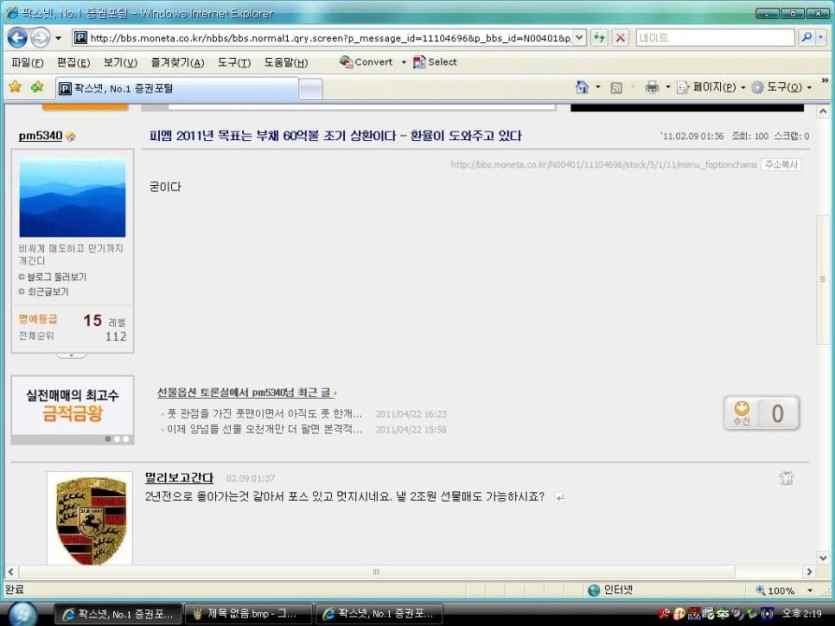This screenshot has height=626, width=835.
Task: Click the browser Back arrow button
Action: point(17,38)
